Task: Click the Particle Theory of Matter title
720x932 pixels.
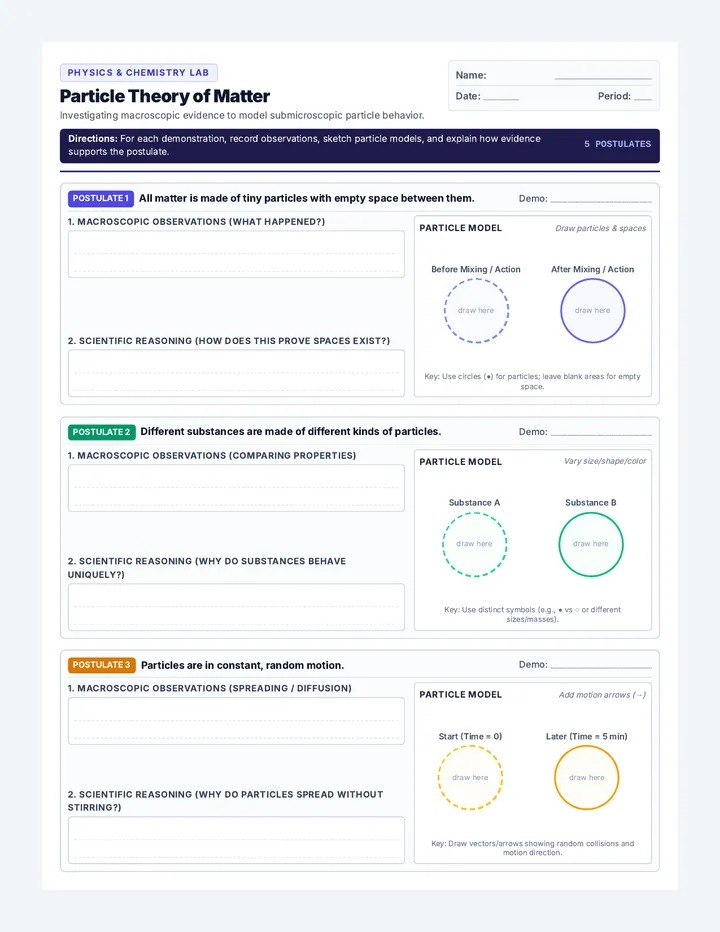Action: click(165, 96)
